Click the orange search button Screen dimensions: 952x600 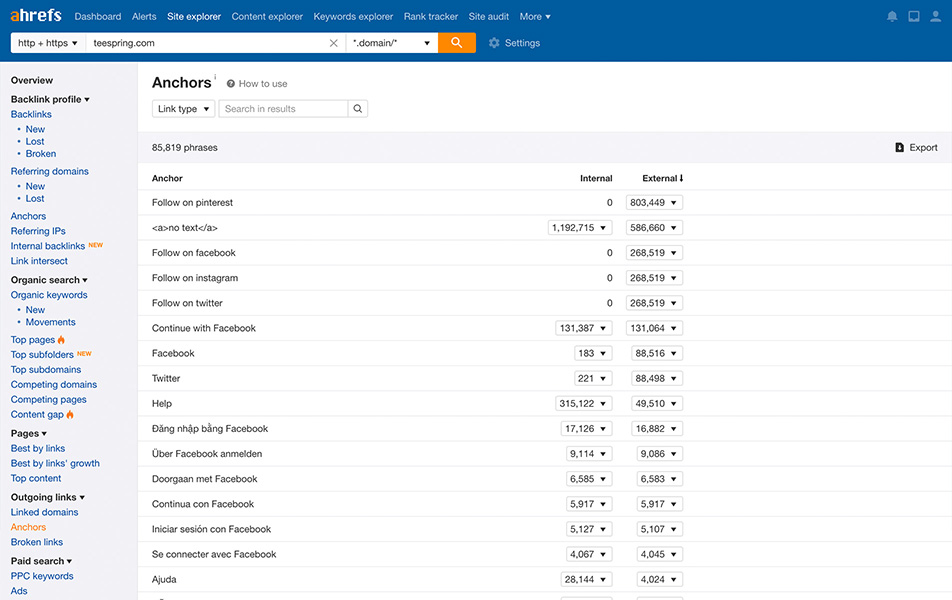click(457, 43)
